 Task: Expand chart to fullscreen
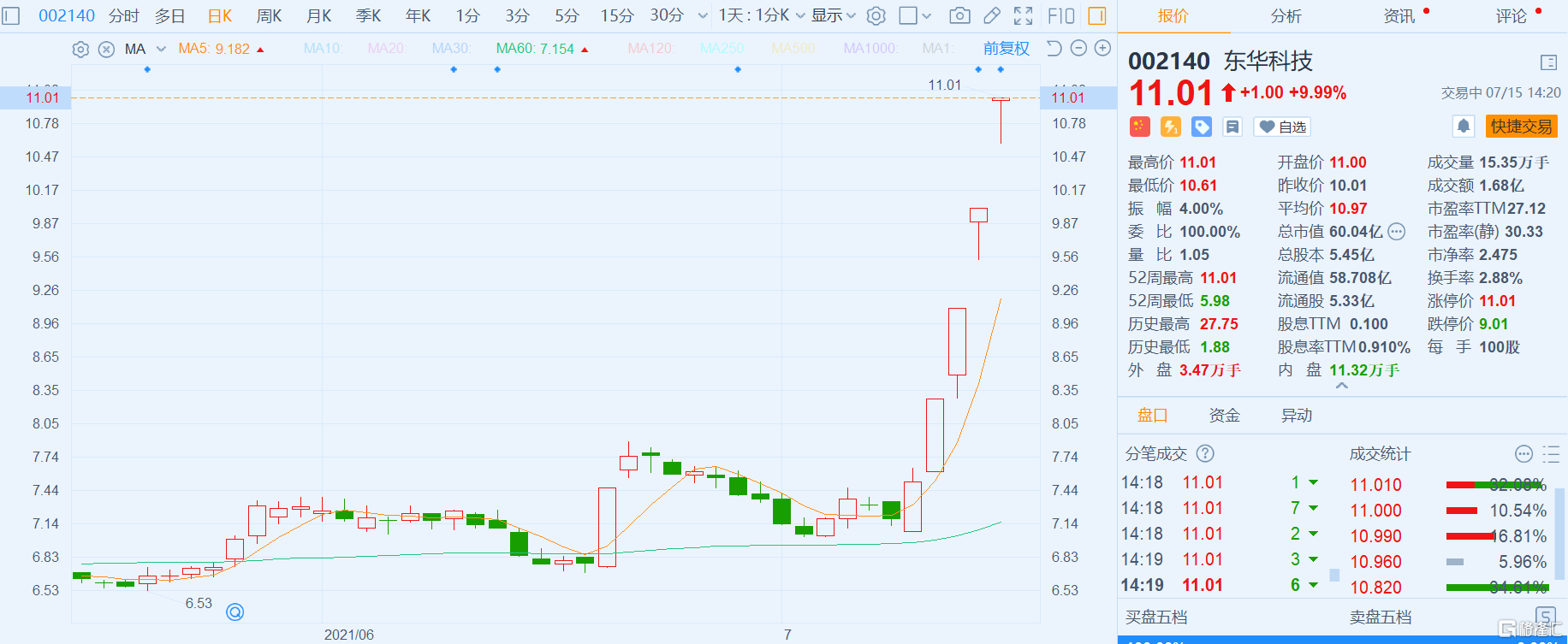point(1023,15)
